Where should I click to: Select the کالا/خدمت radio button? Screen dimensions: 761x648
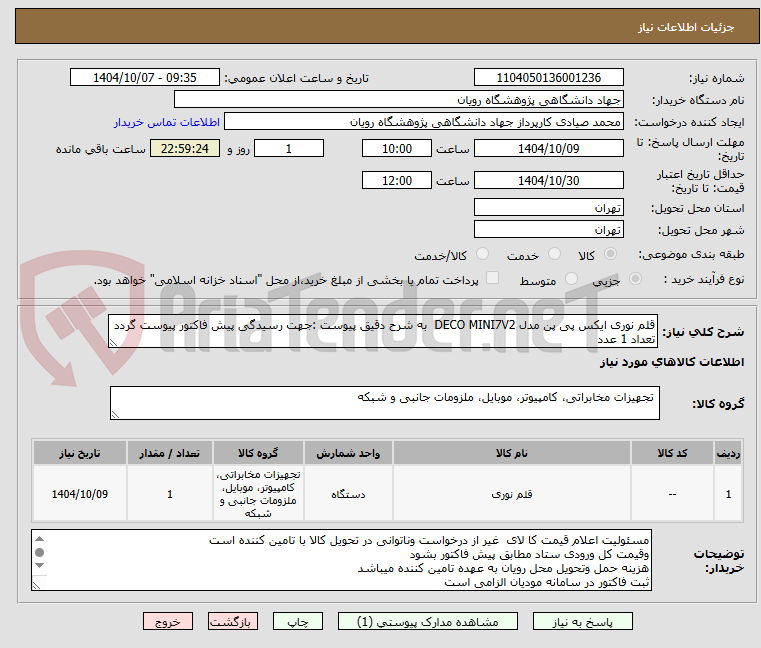pos(482,254)
